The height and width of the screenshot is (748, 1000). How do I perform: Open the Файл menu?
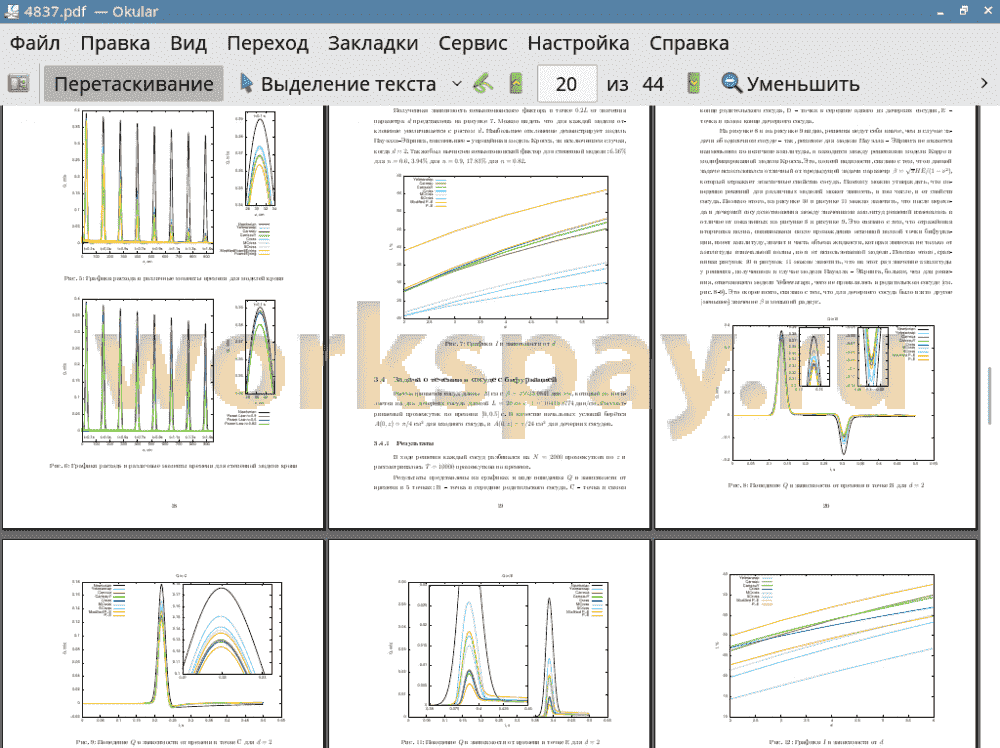tap(35, 43)
